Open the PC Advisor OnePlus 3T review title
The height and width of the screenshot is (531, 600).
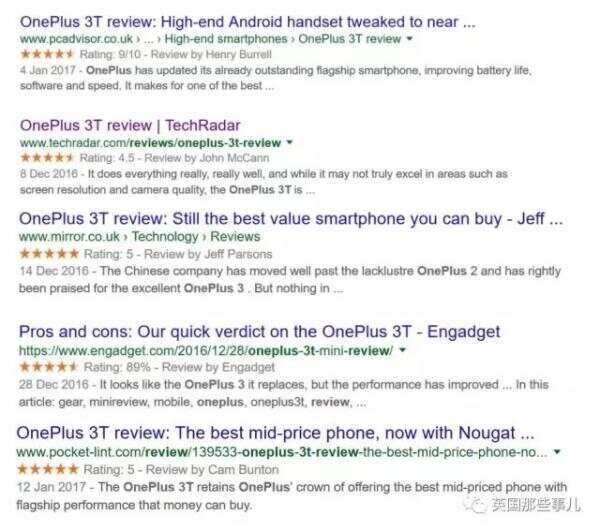pos(248,22)
